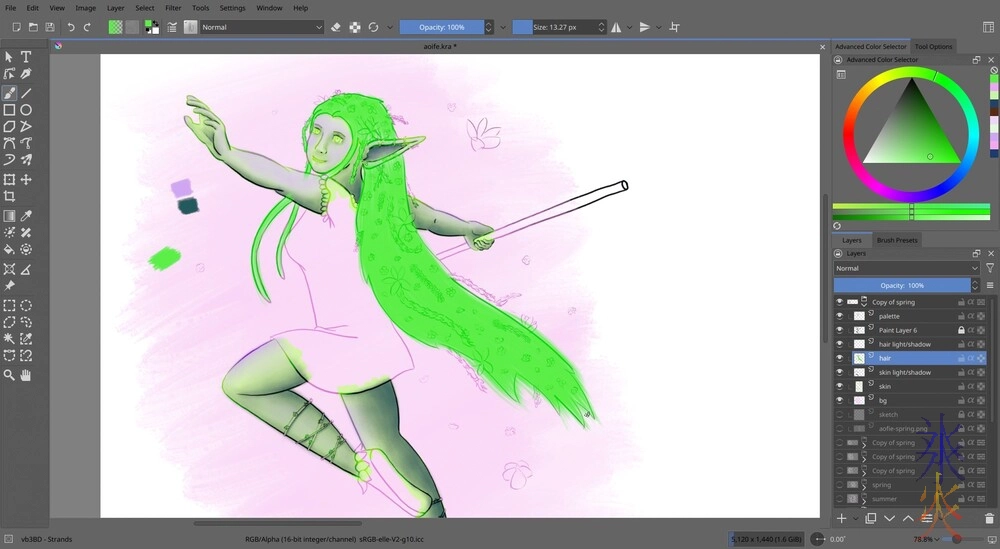
Task: Open the brush blending mode dropdown
Action: 262,27
